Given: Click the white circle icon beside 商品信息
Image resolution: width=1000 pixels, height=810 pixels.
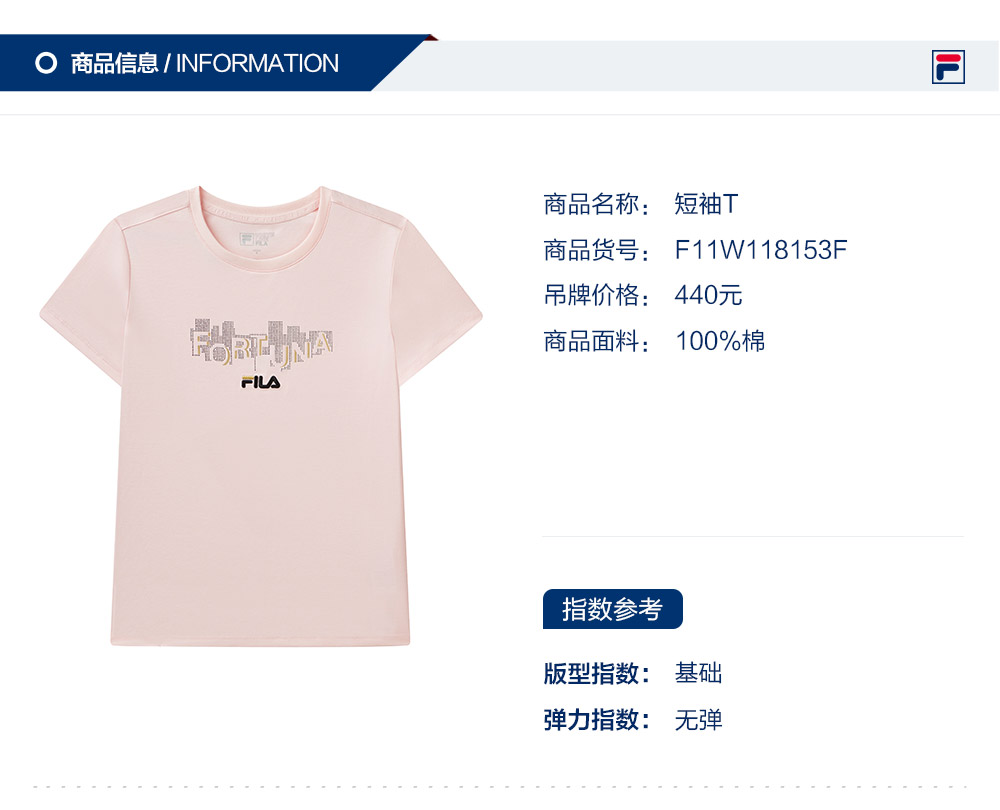Looking at the screenshot, I should point(46,63).
